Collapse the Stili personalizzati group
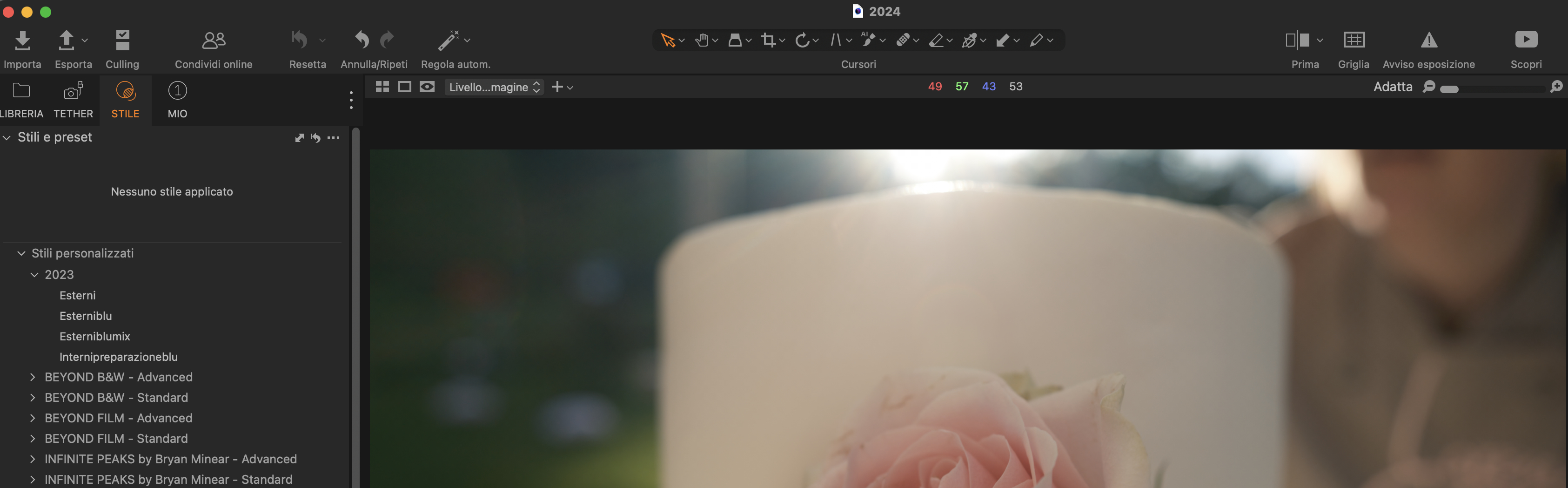This screenshot has height=488, width=1568. click(21, 253)
